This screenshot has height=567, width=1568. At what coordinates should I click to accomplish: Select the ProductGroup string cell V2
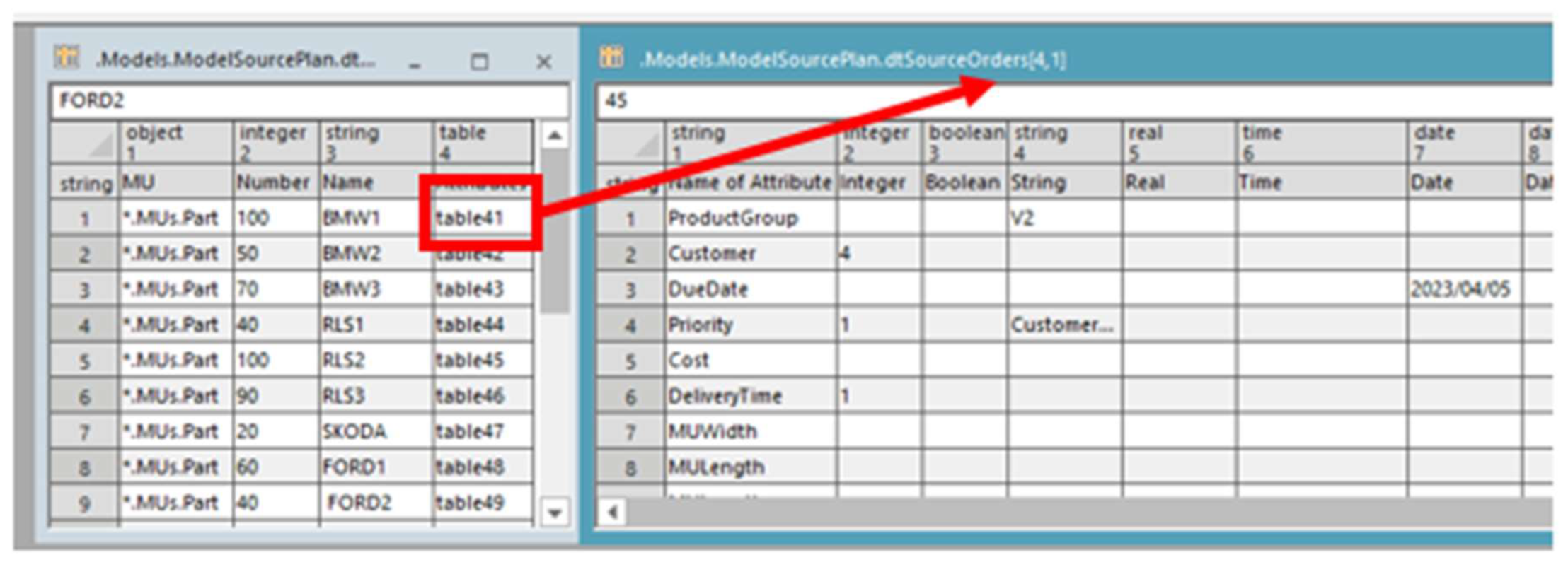pyautogui.click(x=1063, y=218)
